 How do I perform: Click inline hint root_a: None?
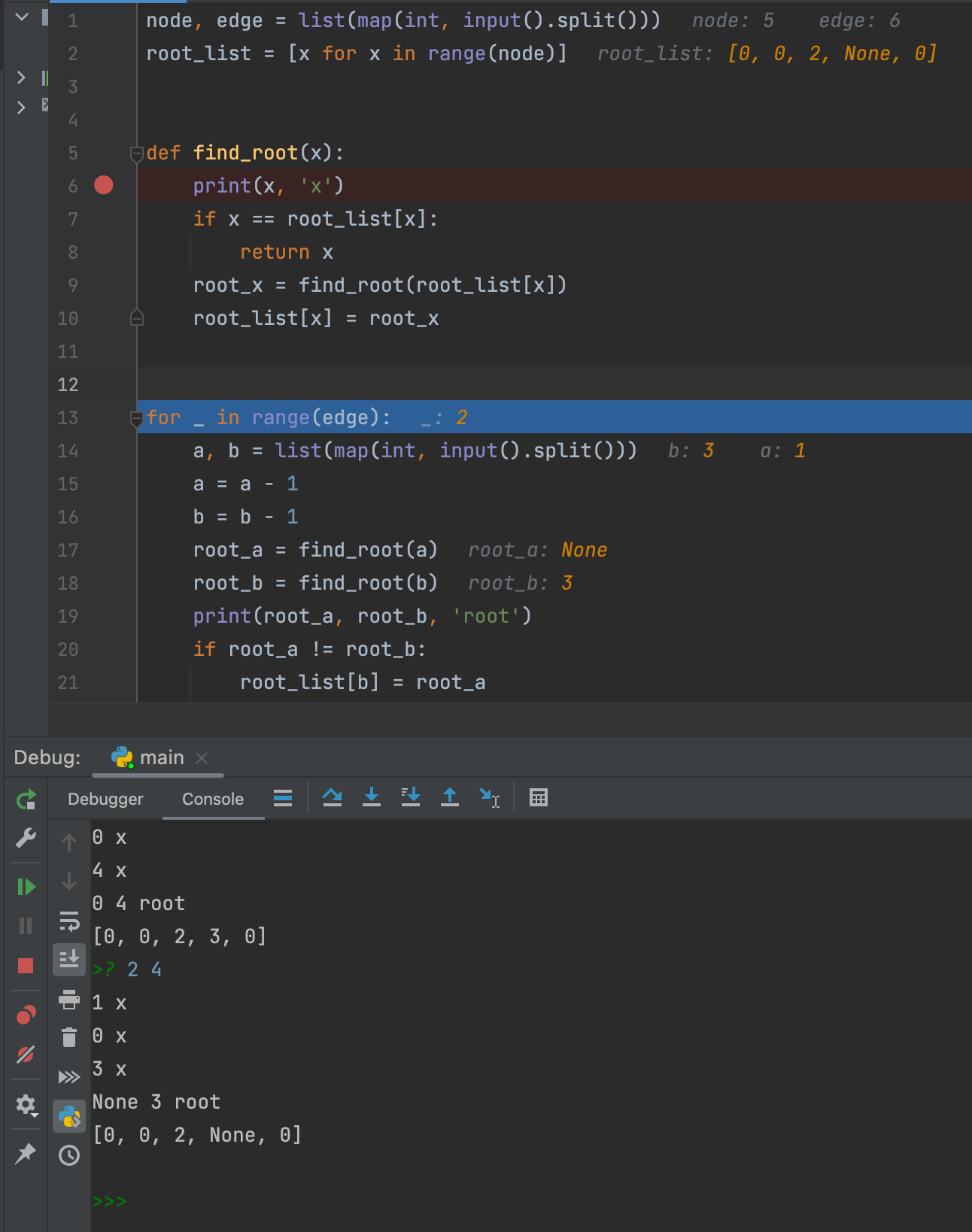(x=537, y=550)
